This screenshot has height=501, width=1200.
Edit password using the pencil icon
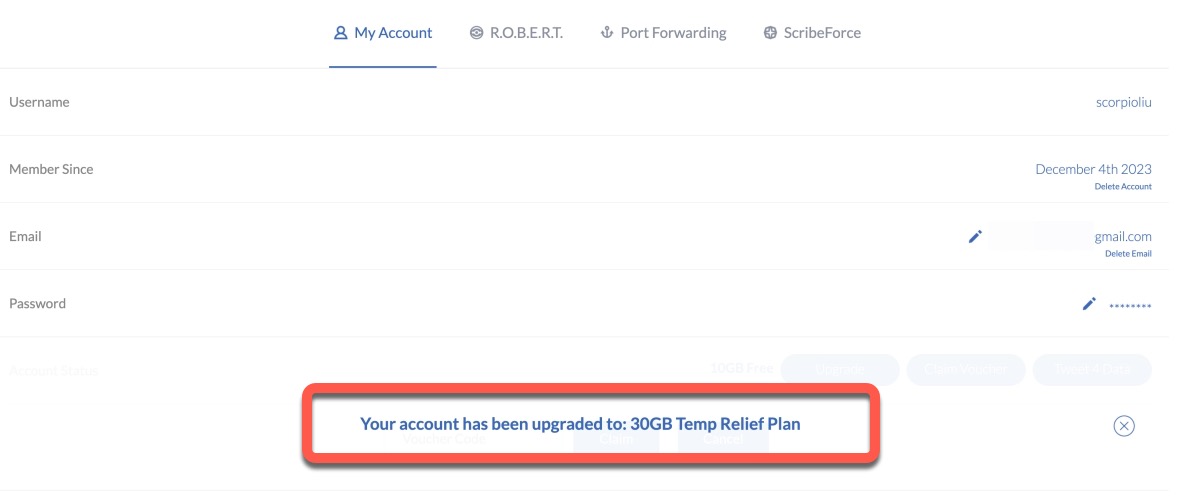click(1089, 304)
